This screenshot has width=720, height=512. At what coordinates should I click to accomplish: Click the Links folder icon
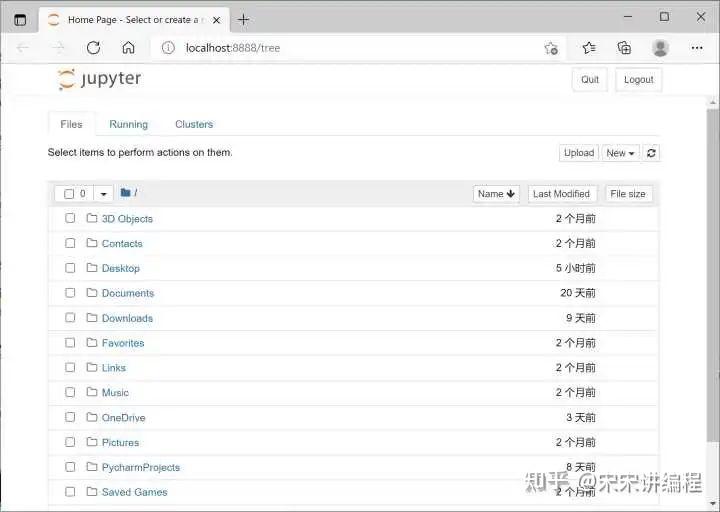[x=92, y=367]
